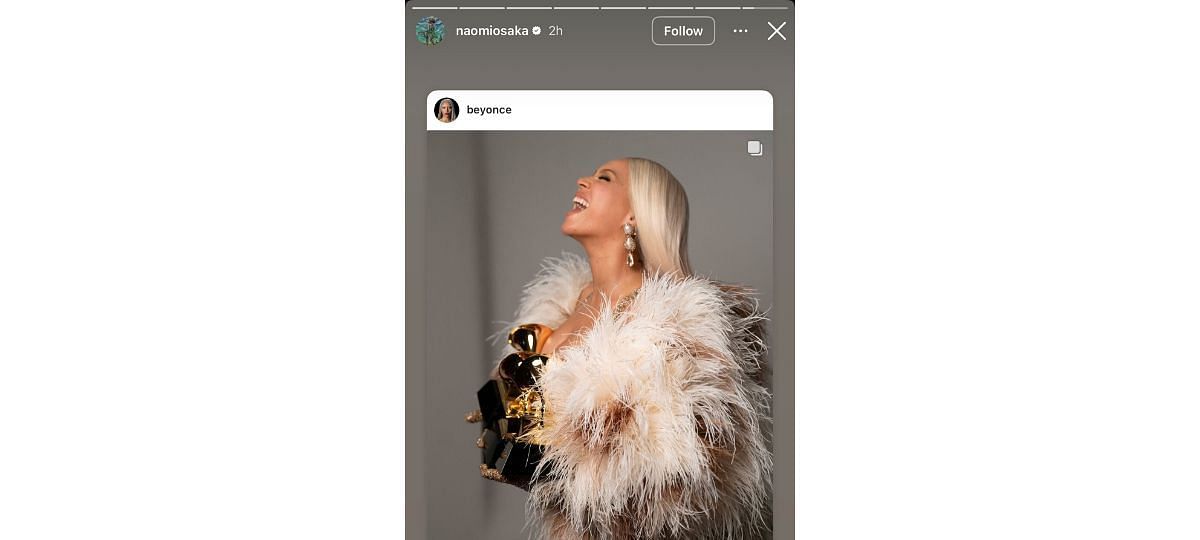Click the last partially-filled story segment
The height and width of the screenshot is (540, 1200).
tap(765, 7)
